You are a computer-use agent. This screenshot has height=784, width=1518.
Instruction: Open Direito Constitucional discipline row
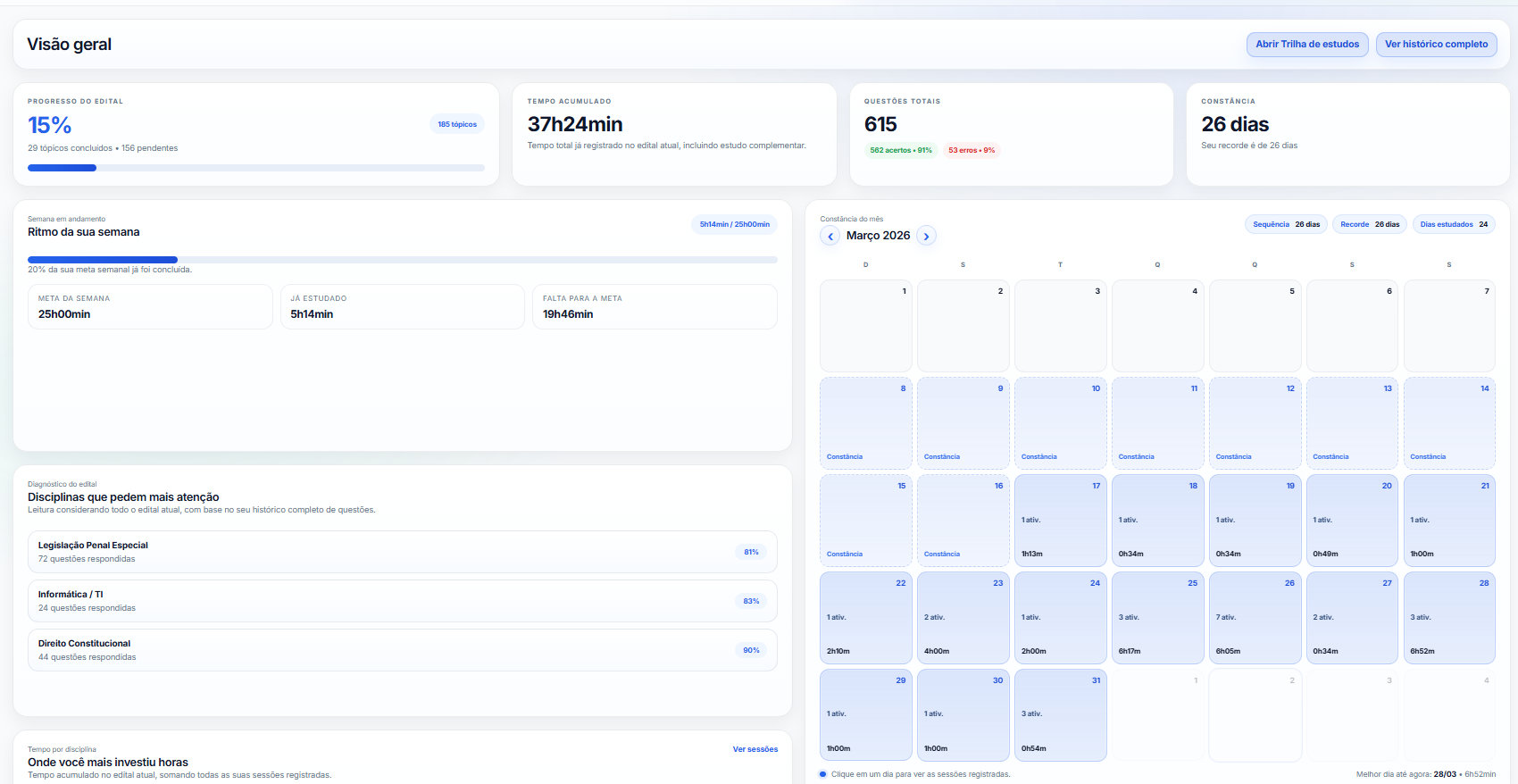click(x=402, y=650)
